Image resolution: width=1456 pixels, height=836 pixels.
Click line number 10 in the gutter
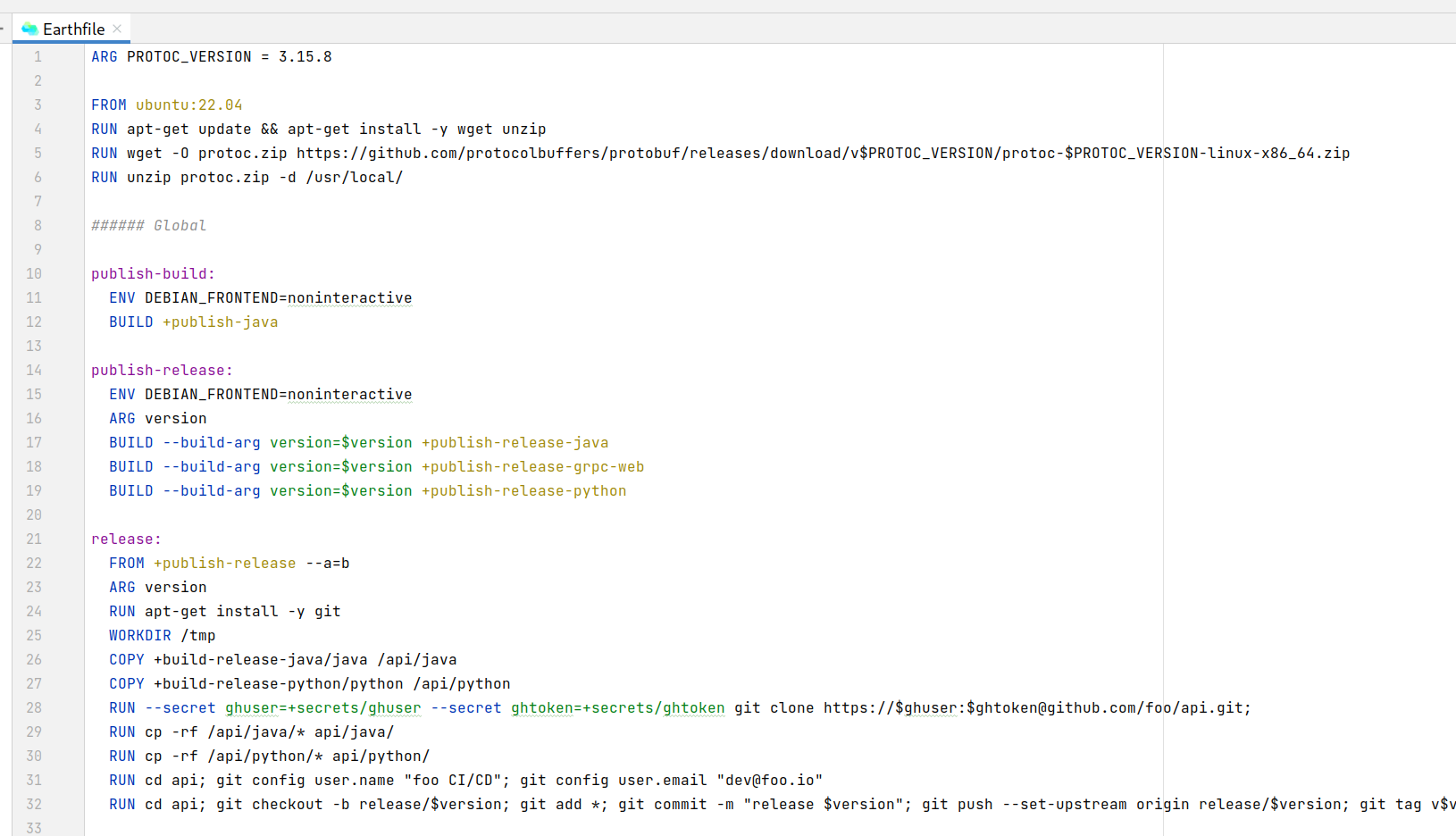34,273
